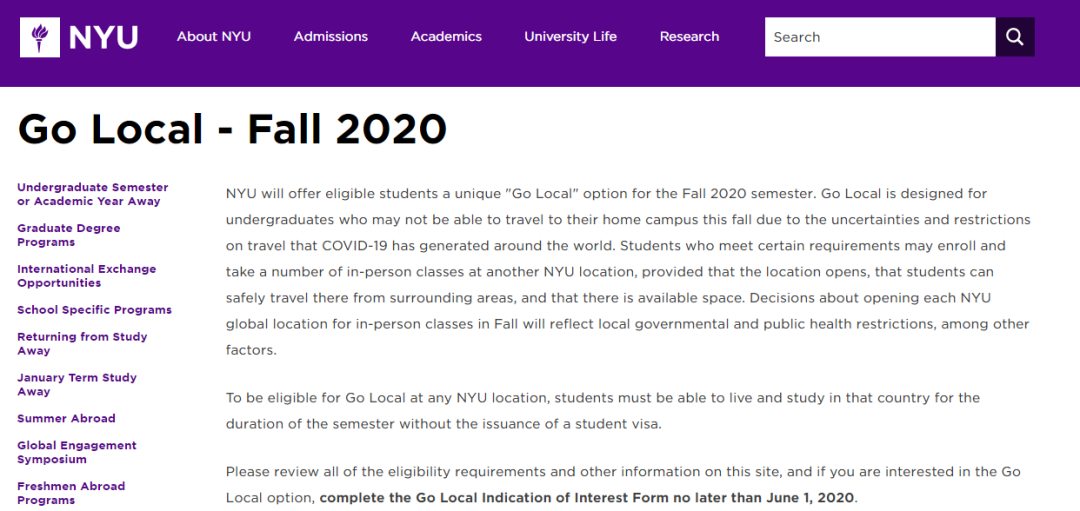The width and height of the screenshot is (1080, 511).
Task: Select School Specific Programs in sidebar
Action: tap(95, 310)
